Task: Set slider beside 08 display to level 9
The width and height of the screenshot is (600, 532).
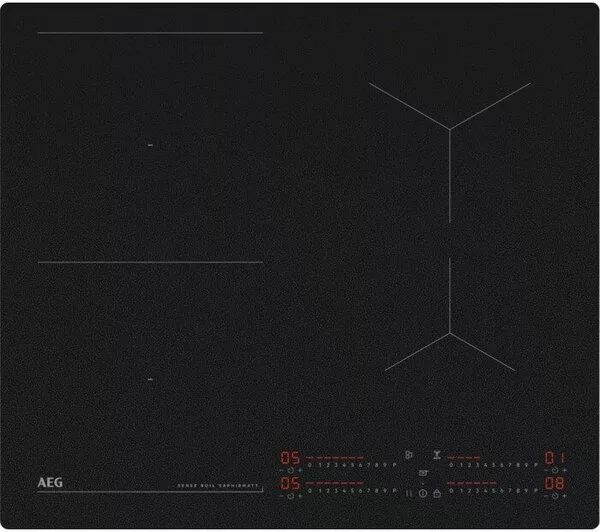Action: tap(527, 491)
